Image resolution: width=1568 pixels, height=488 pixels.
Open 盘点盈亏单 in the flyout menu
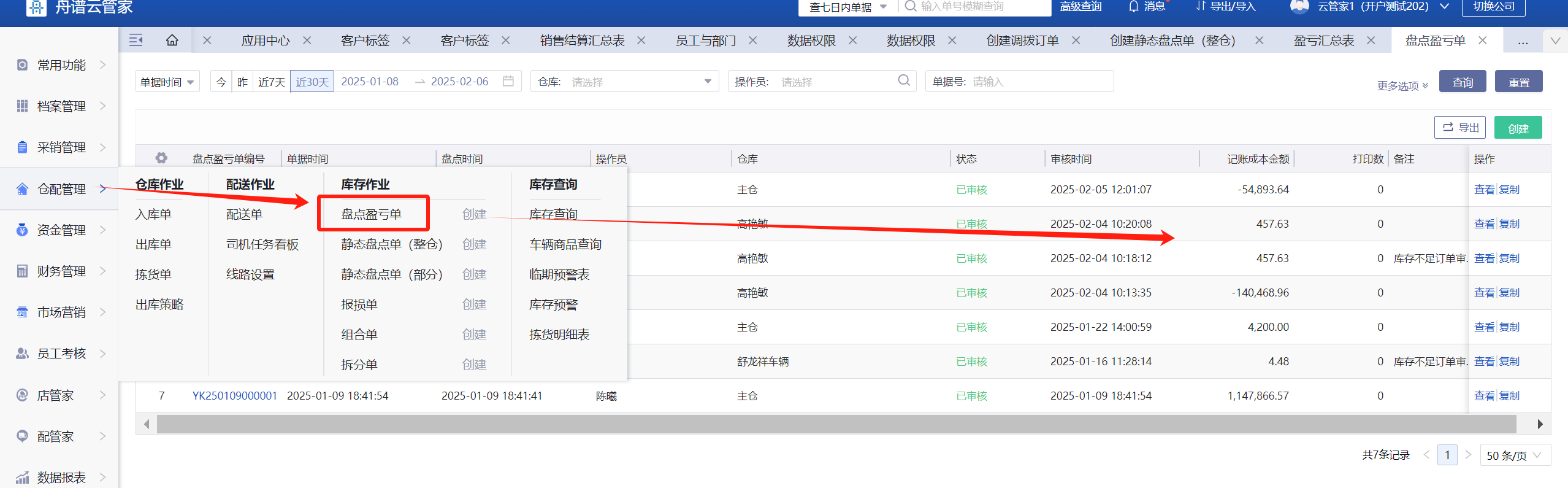372,214
